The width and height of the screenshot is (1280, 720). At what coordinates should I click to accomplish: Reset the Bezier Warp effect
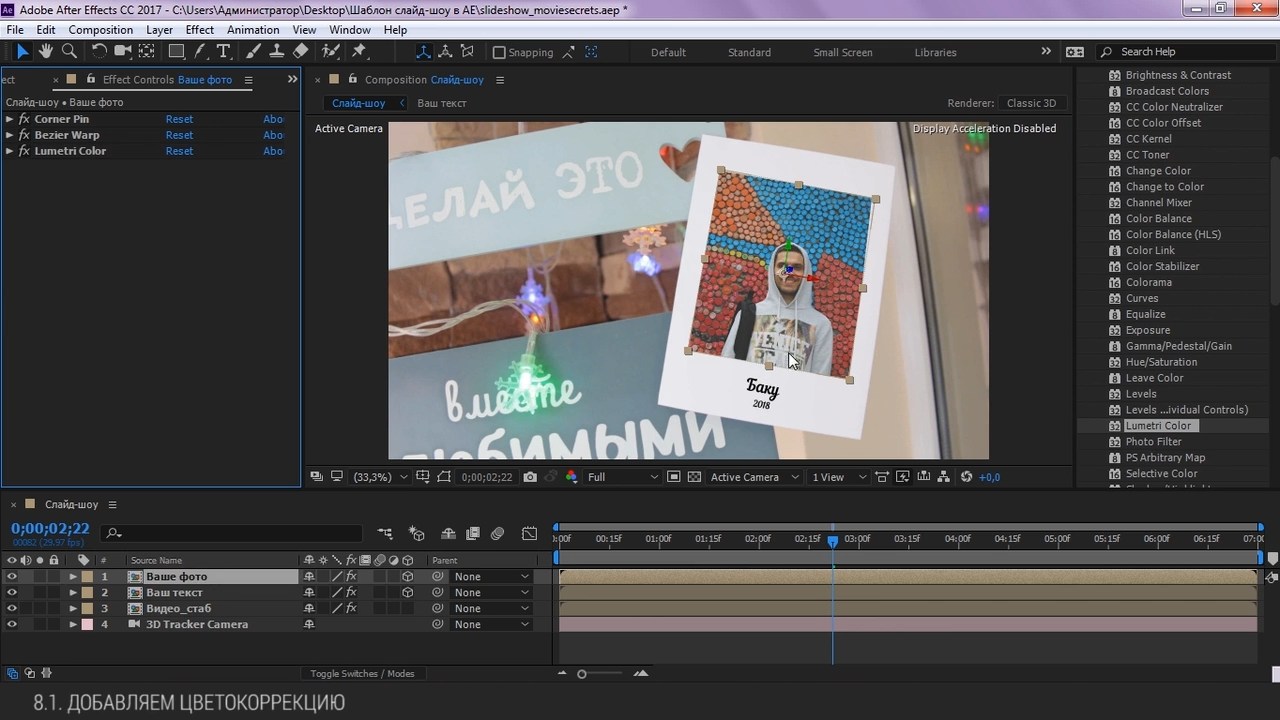pyautogui.click(x=179, y=135)
